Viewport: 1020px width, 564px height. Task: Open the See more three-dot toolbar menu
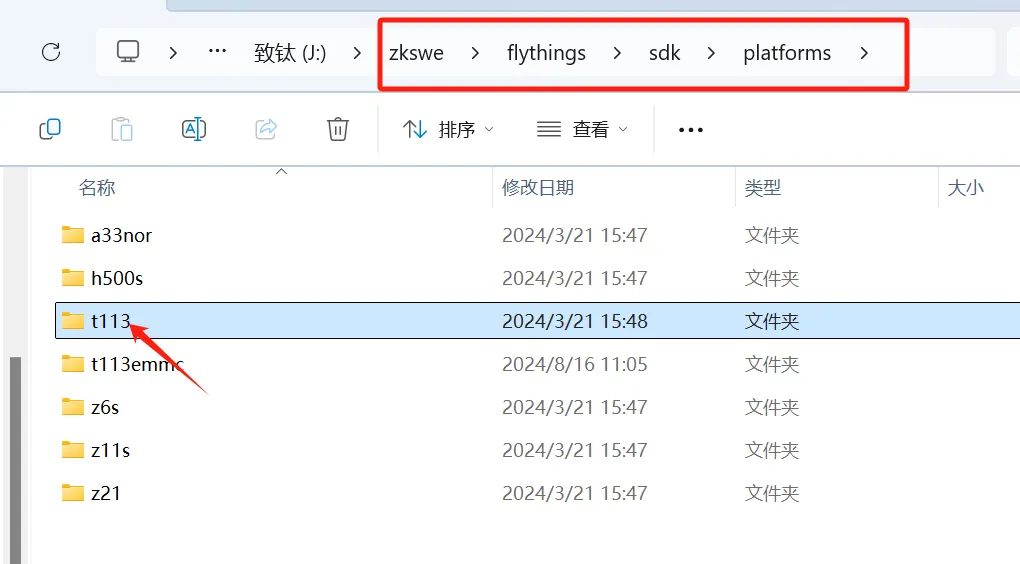691,130
